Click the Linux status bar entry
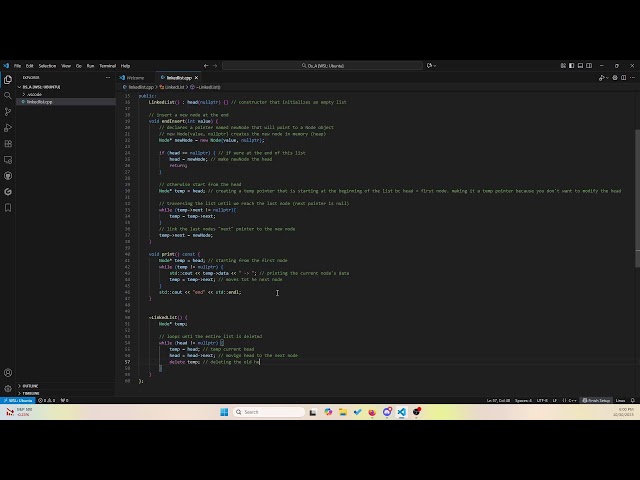640x480 pixels. (x=620, y=400)
